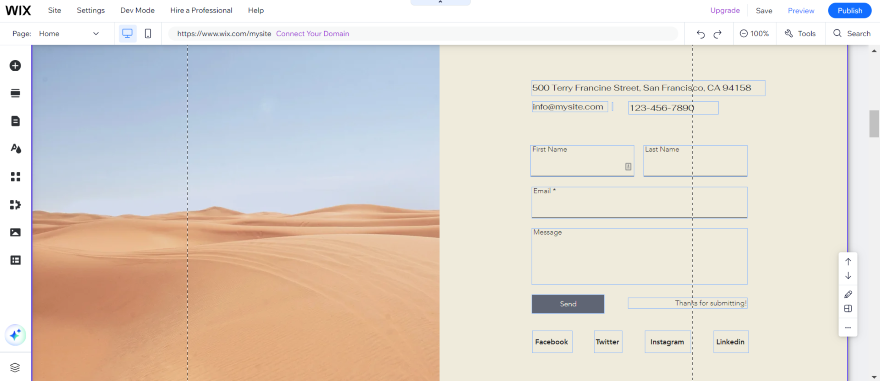Switch to desktop view
Screen dimensions: 880x381
(x=127, y=34)
